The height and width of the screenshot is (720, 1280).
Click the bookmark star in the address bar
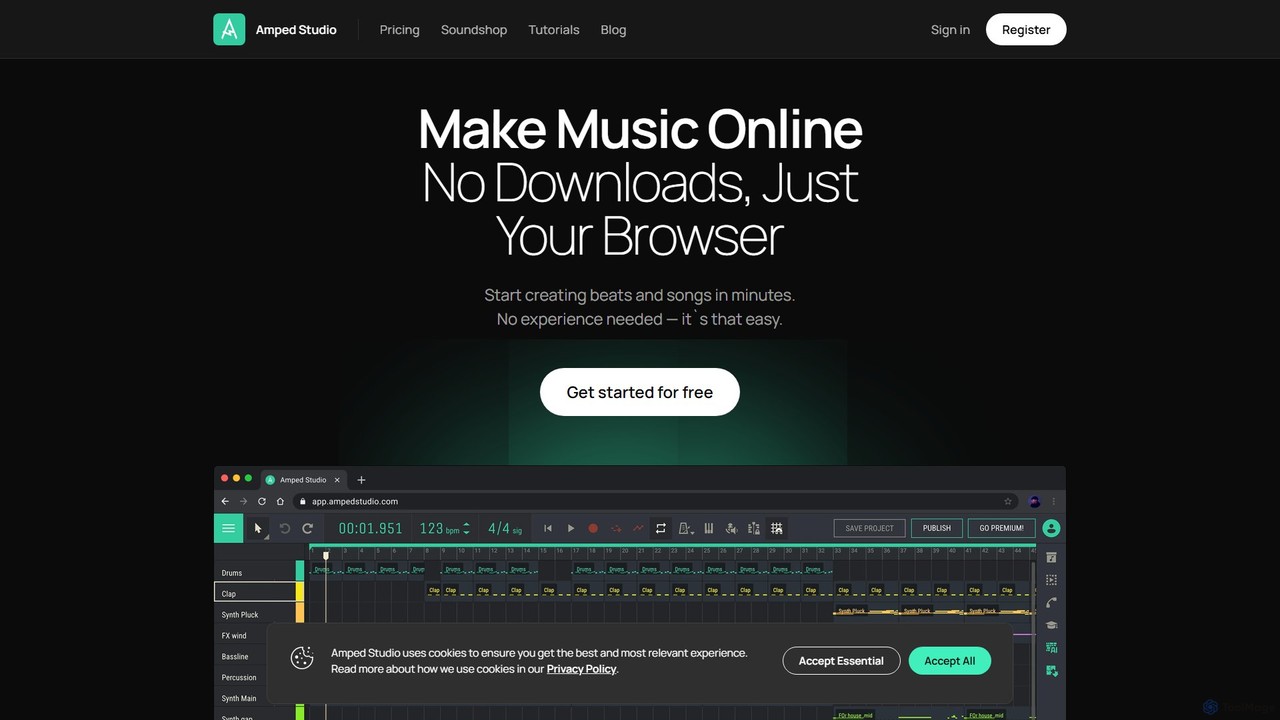click(1008, 501)
